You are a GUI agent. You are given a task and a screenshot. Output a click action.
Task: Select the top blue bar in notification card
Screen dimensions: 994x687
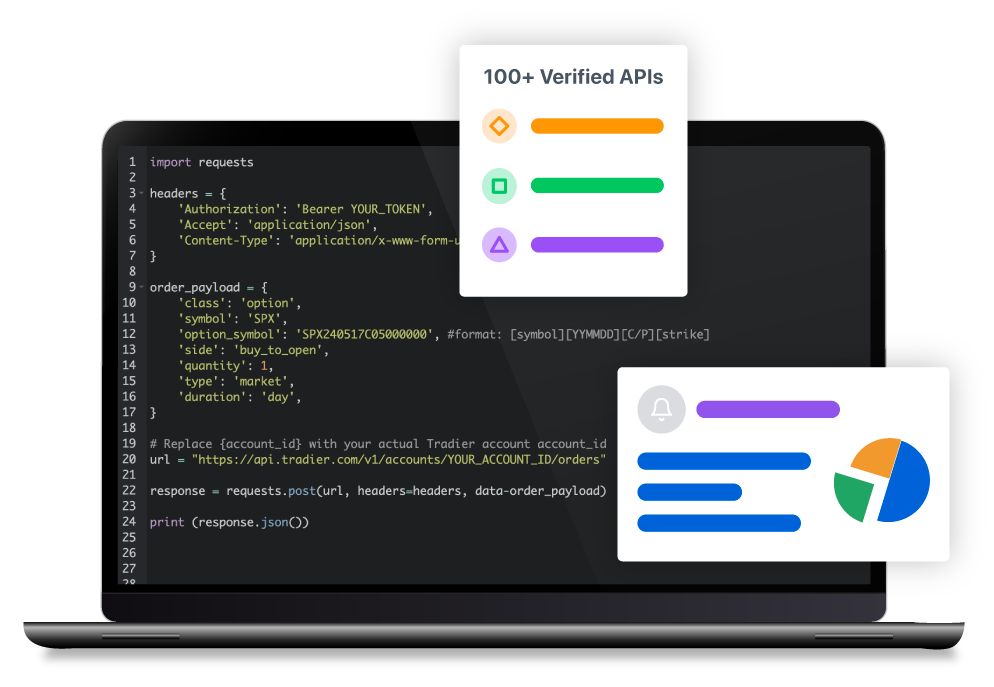(x=723, y=461)
